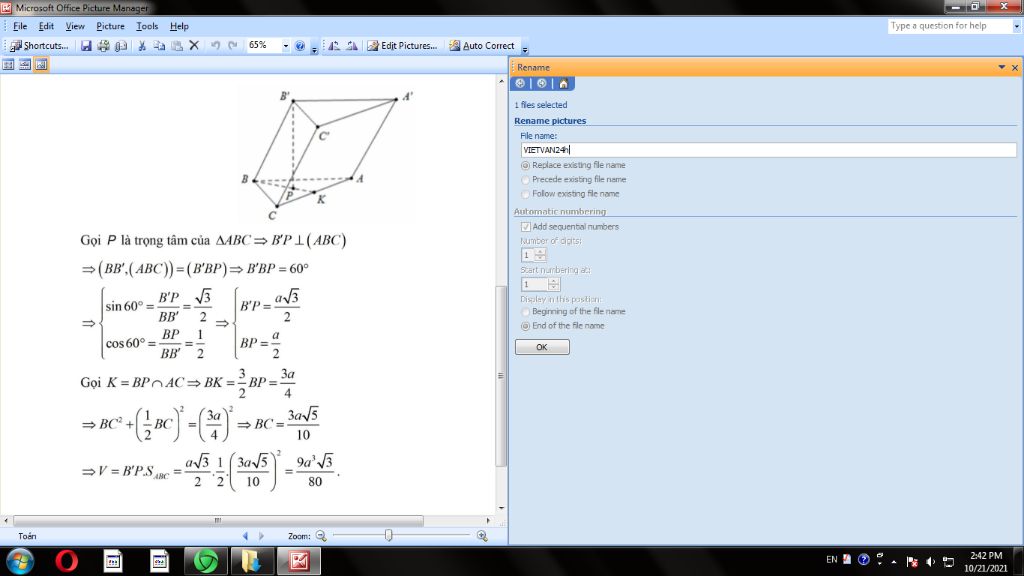Click the volume speaker tray icon
Viewport: 1024px width, 576px height.
[930, 561]
